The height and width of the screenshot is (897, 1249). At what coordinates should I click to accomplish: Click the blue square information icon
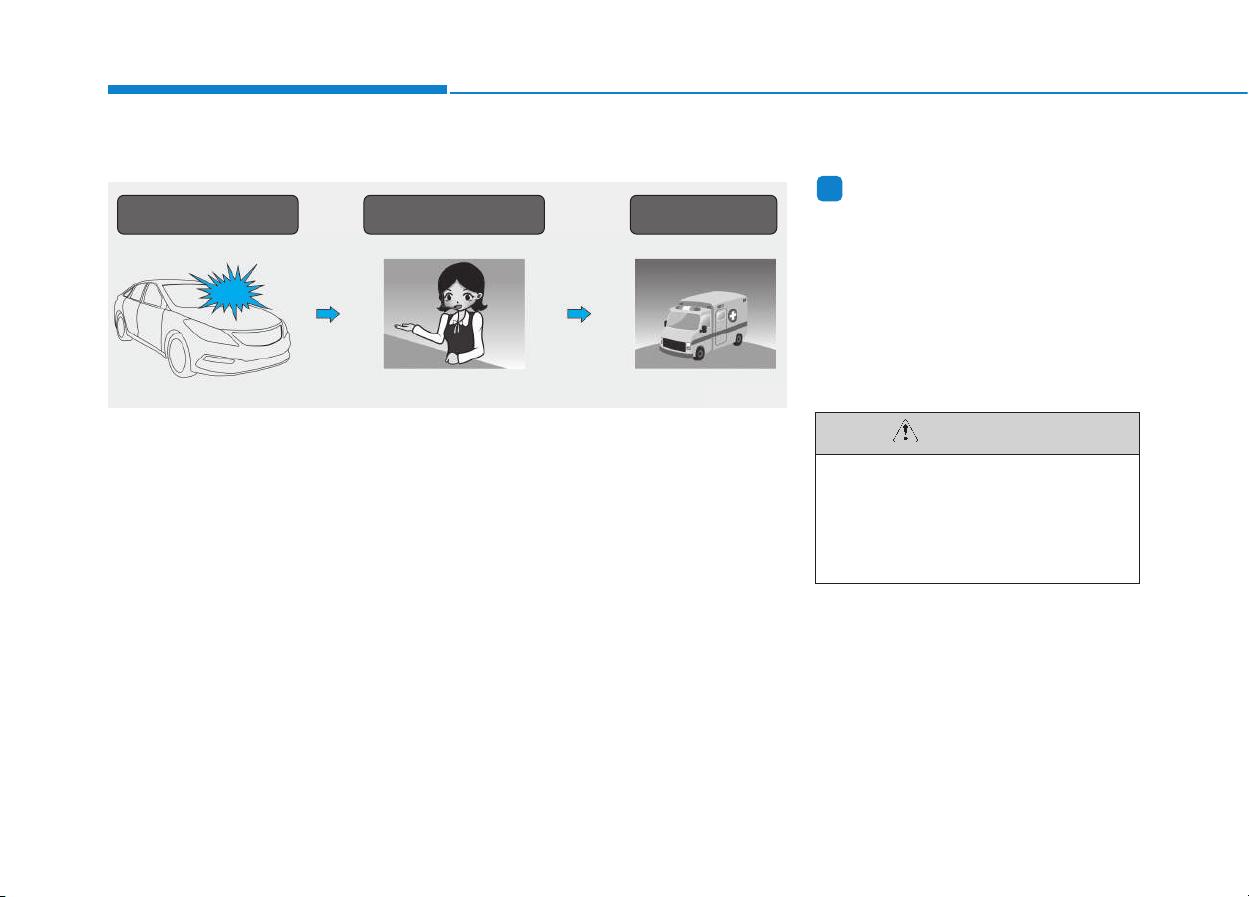[x=827, y=189]
